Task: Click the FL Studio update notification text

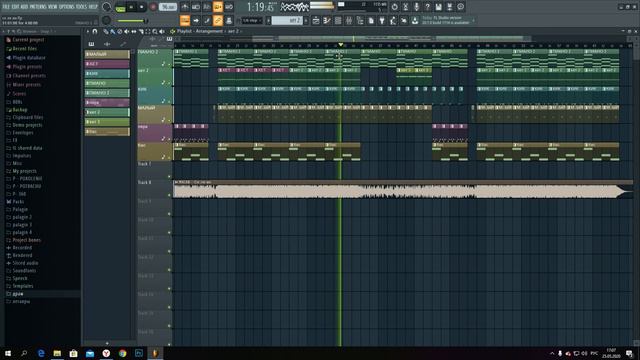Action: [x=446, y=20]
